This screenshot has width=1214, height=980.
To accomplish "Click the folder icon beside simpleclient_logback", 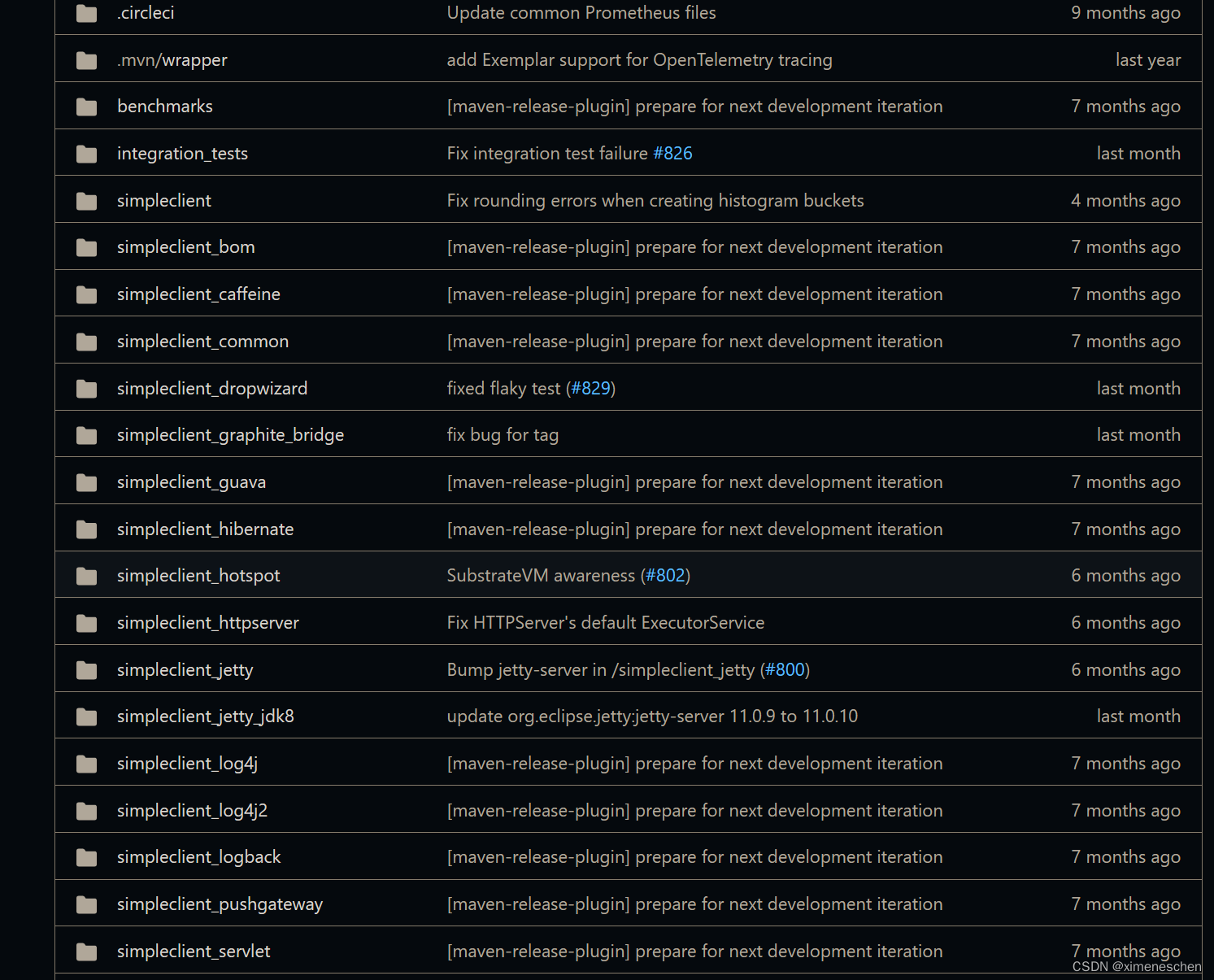I will point(86,857).
